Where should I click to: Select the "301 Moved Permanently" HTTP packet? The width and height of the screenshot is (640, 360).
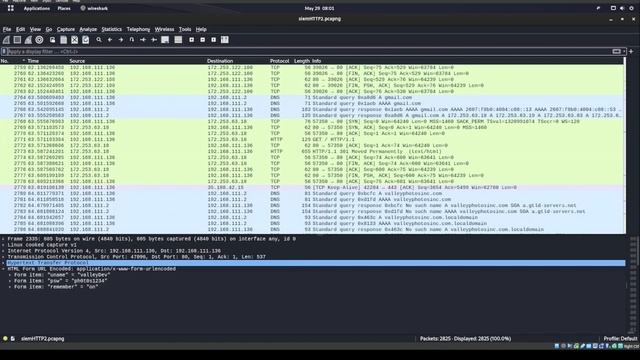(x=312, y=151)
